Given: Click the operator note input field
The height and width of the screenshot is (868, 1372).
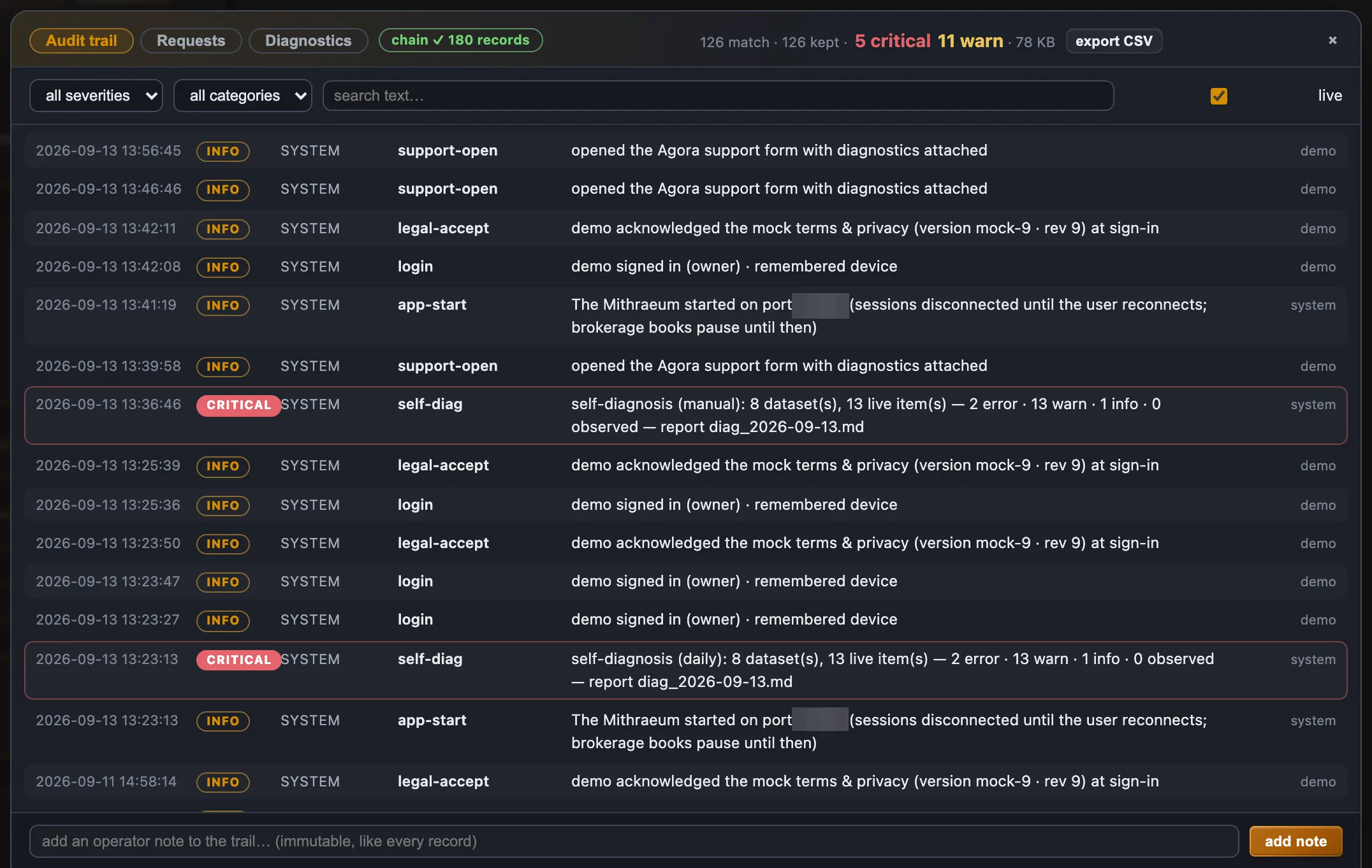Looking at the screenshot, I should [634, 841].
